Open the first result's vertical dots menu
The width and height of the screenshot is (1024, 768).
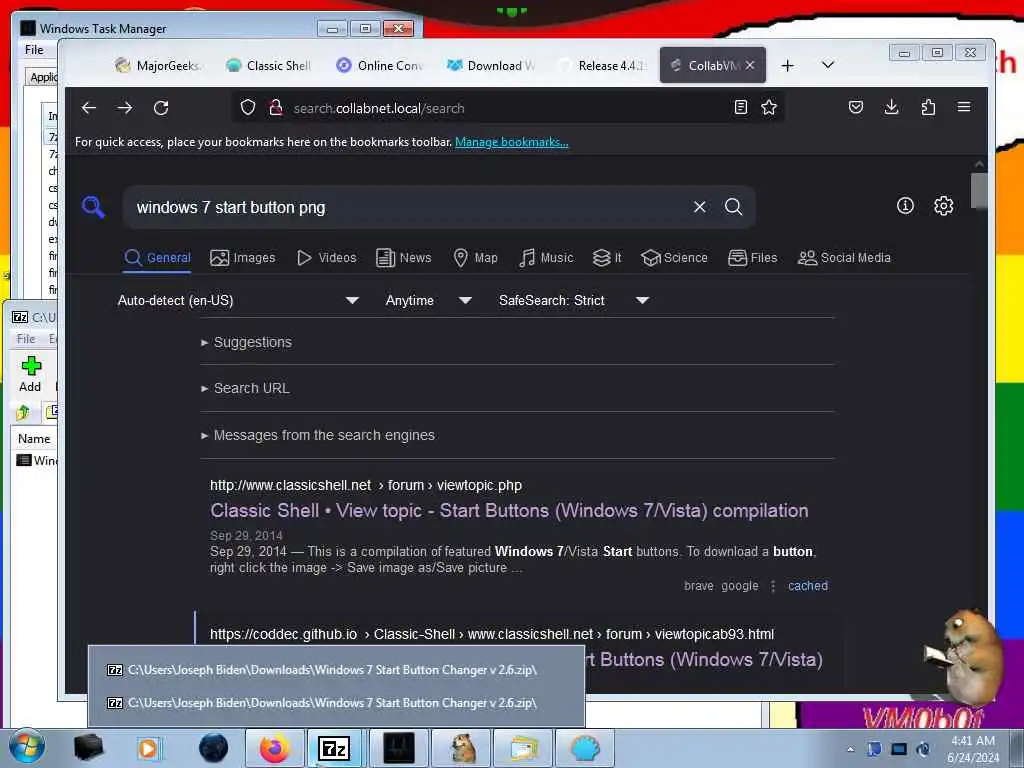tap(773, 586)
